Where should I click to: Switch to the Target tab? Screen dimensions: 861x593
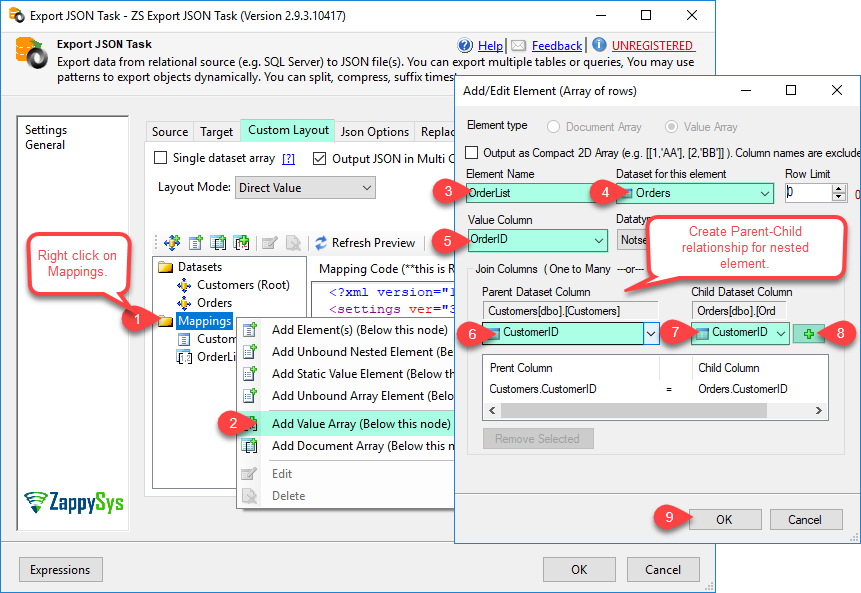[x=216, y=132]
